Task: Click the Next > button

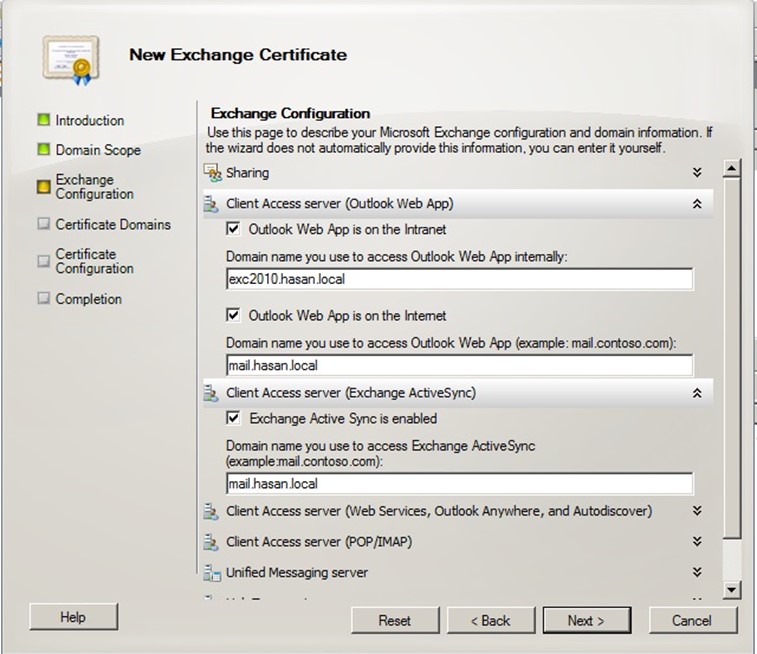Action: click(x=586, y=620)
